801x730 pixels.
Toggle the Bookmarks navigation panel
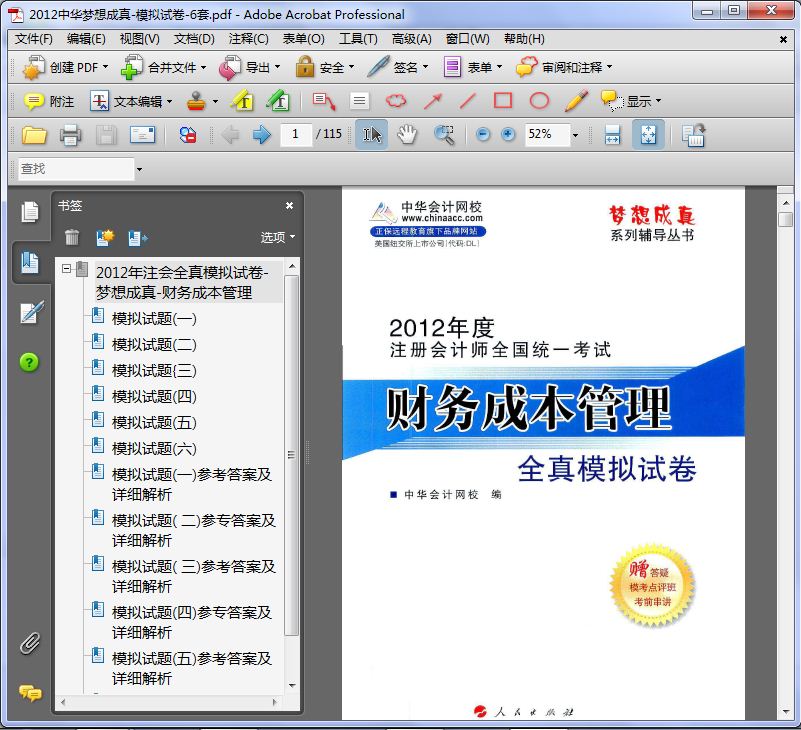(x=30, y=262)
